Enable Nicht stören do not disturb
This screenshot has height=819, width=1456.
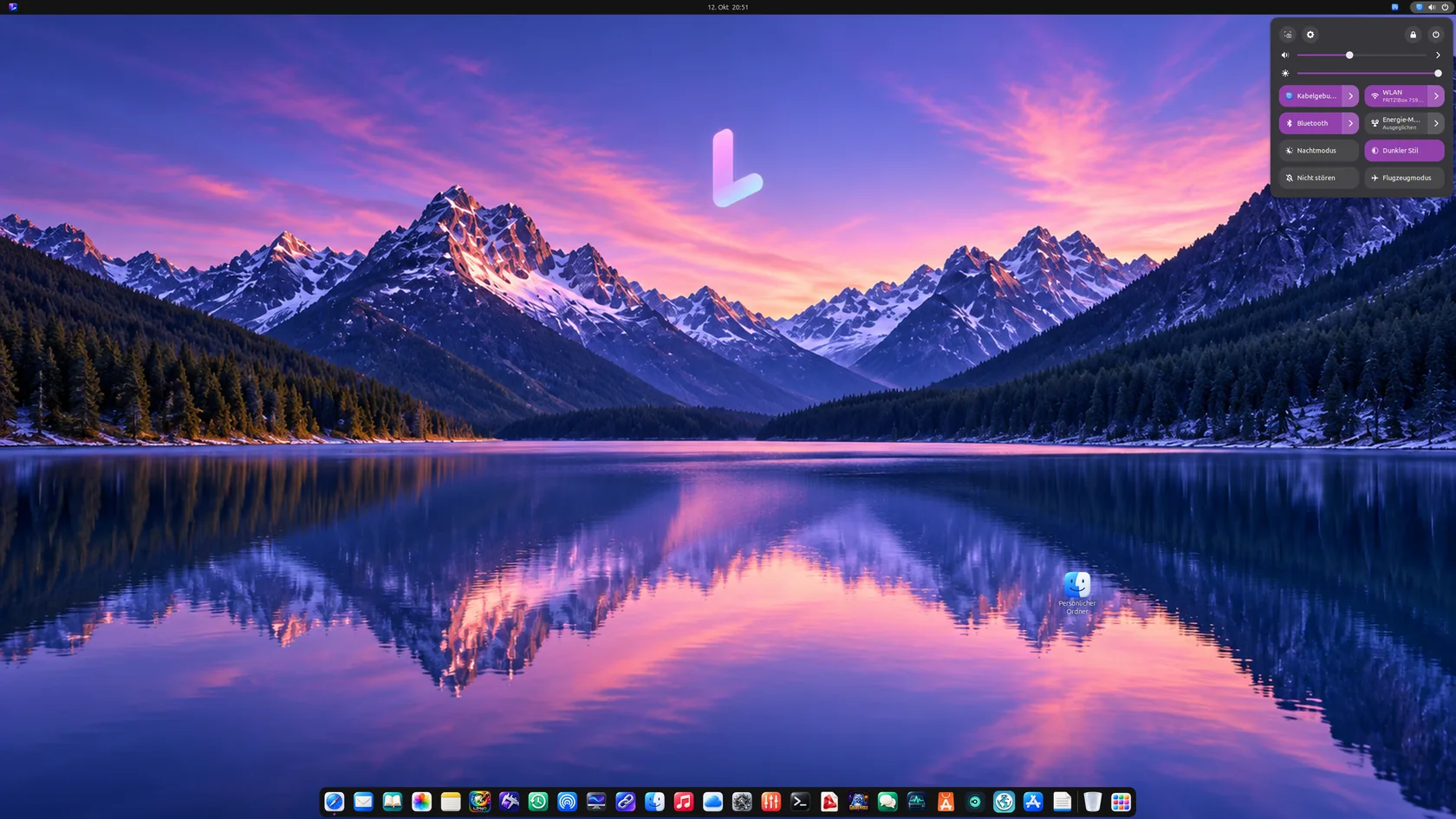click(x=1319, y=178)
